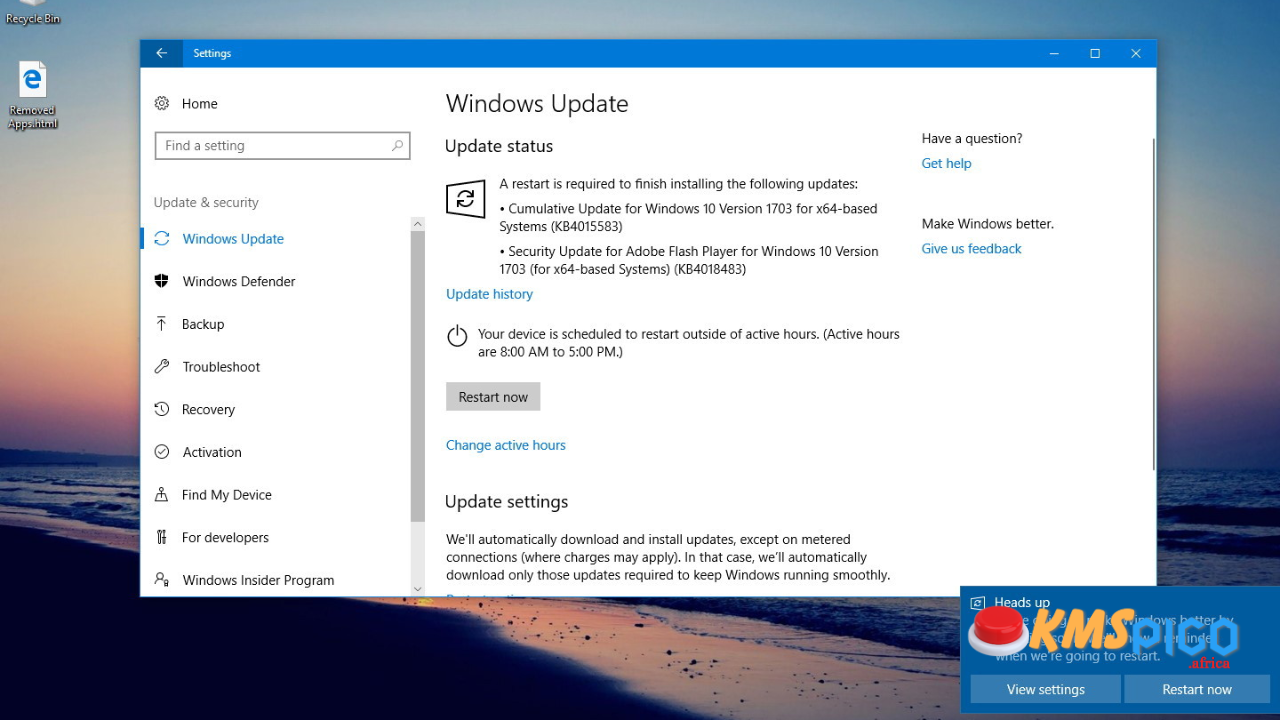
Task: Click the Heads up notification title
Action: (x=1022, y=602)
